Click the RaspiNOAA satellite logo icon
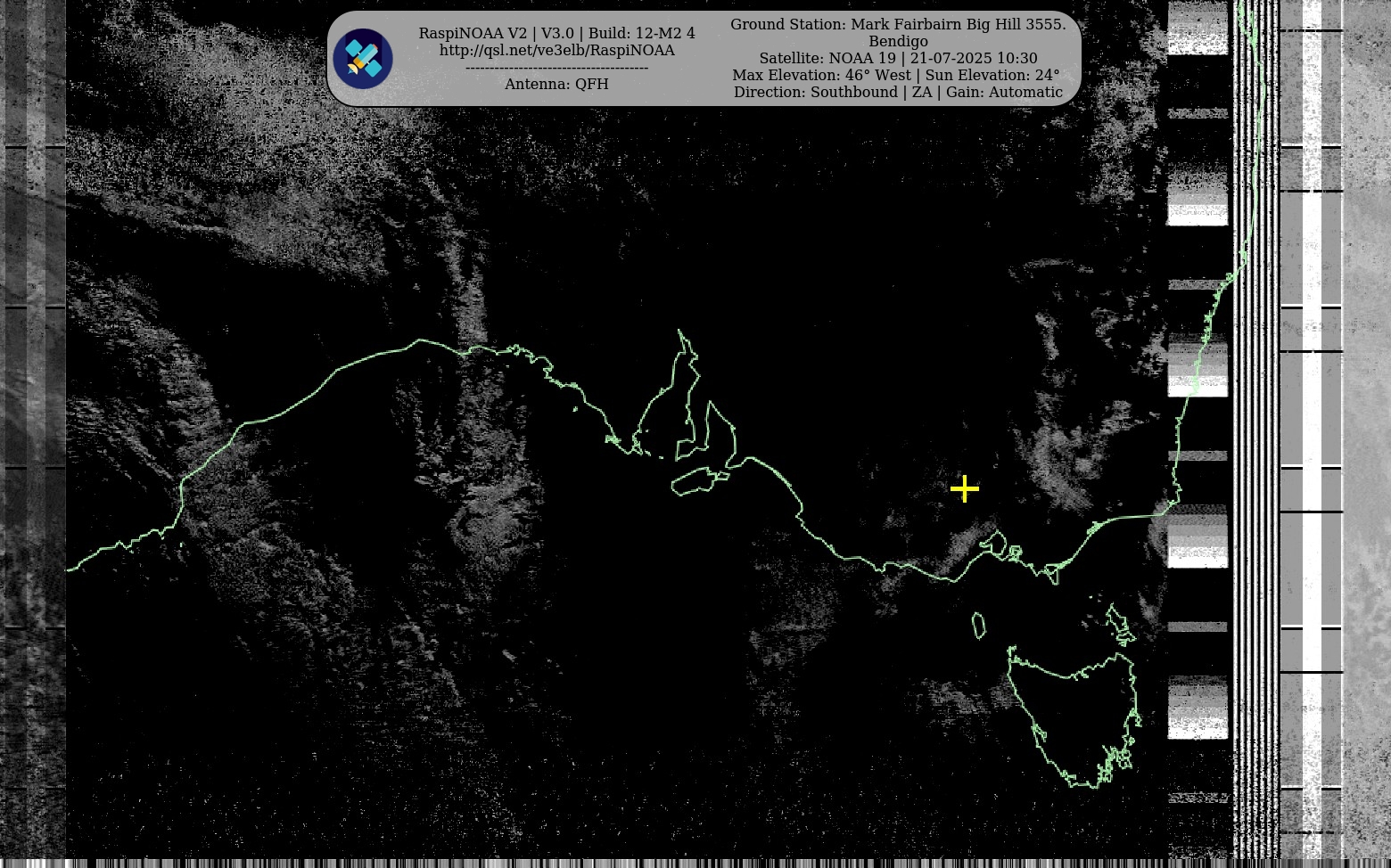The width and height of the screenshot is (1391, 868). click(x=363, y=59)
